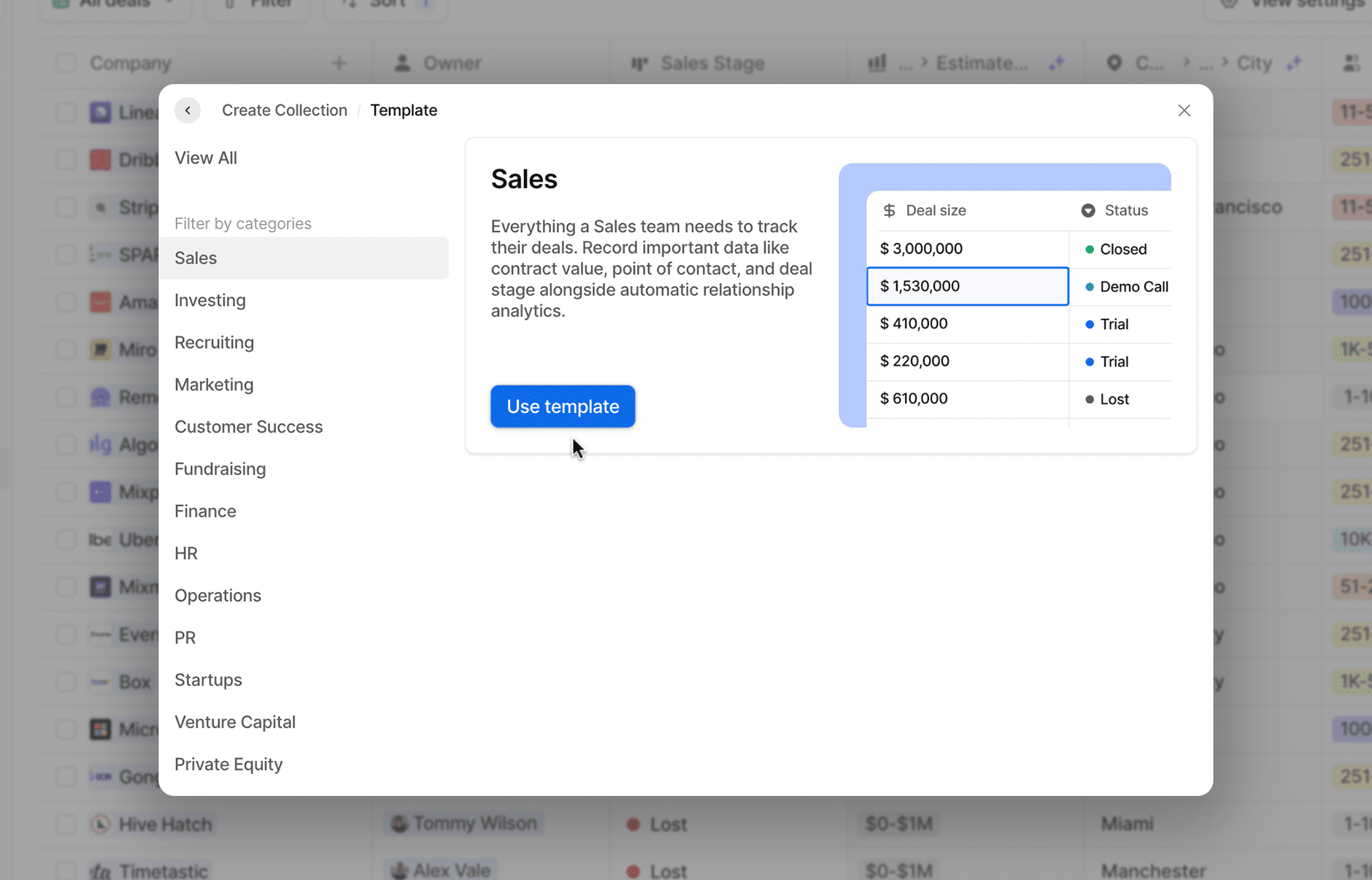Click $0-$1M estimate in Hive Hatch row
This screenshot has height=880, width=1372.
coord(898,825)
